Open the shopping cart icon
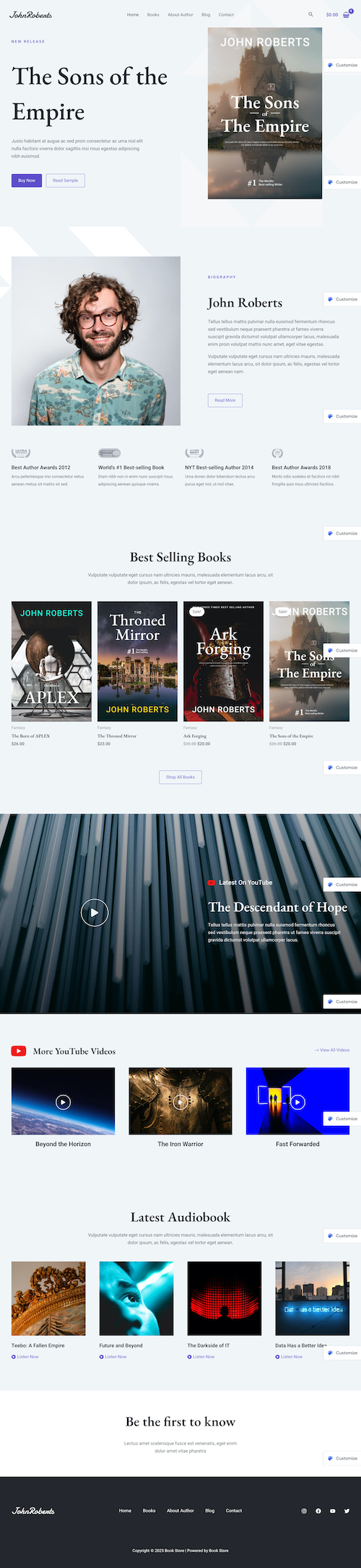Screen dimensions: 361x1568 [347, 14]
